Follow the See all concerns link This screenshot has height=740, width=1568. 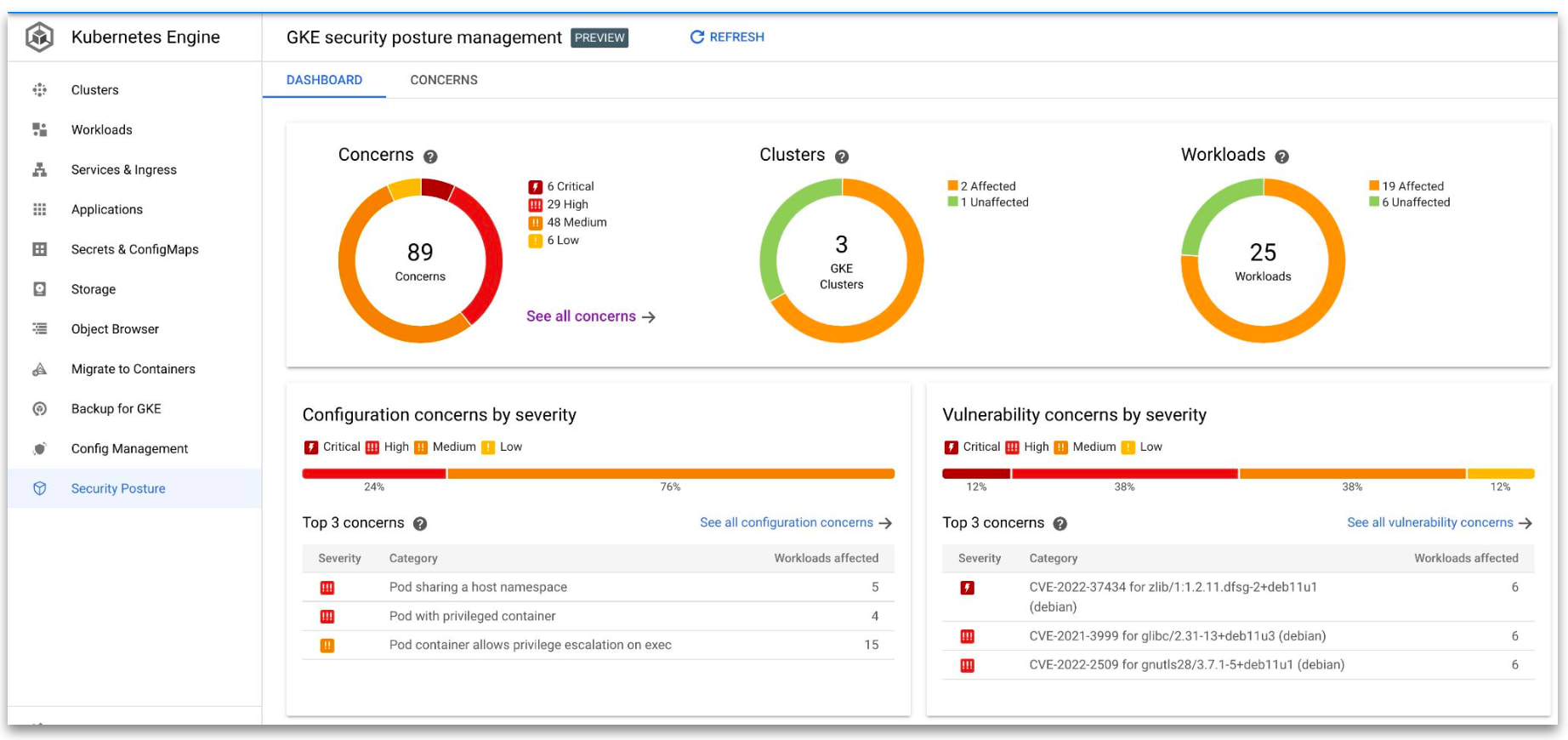(591, 316)
